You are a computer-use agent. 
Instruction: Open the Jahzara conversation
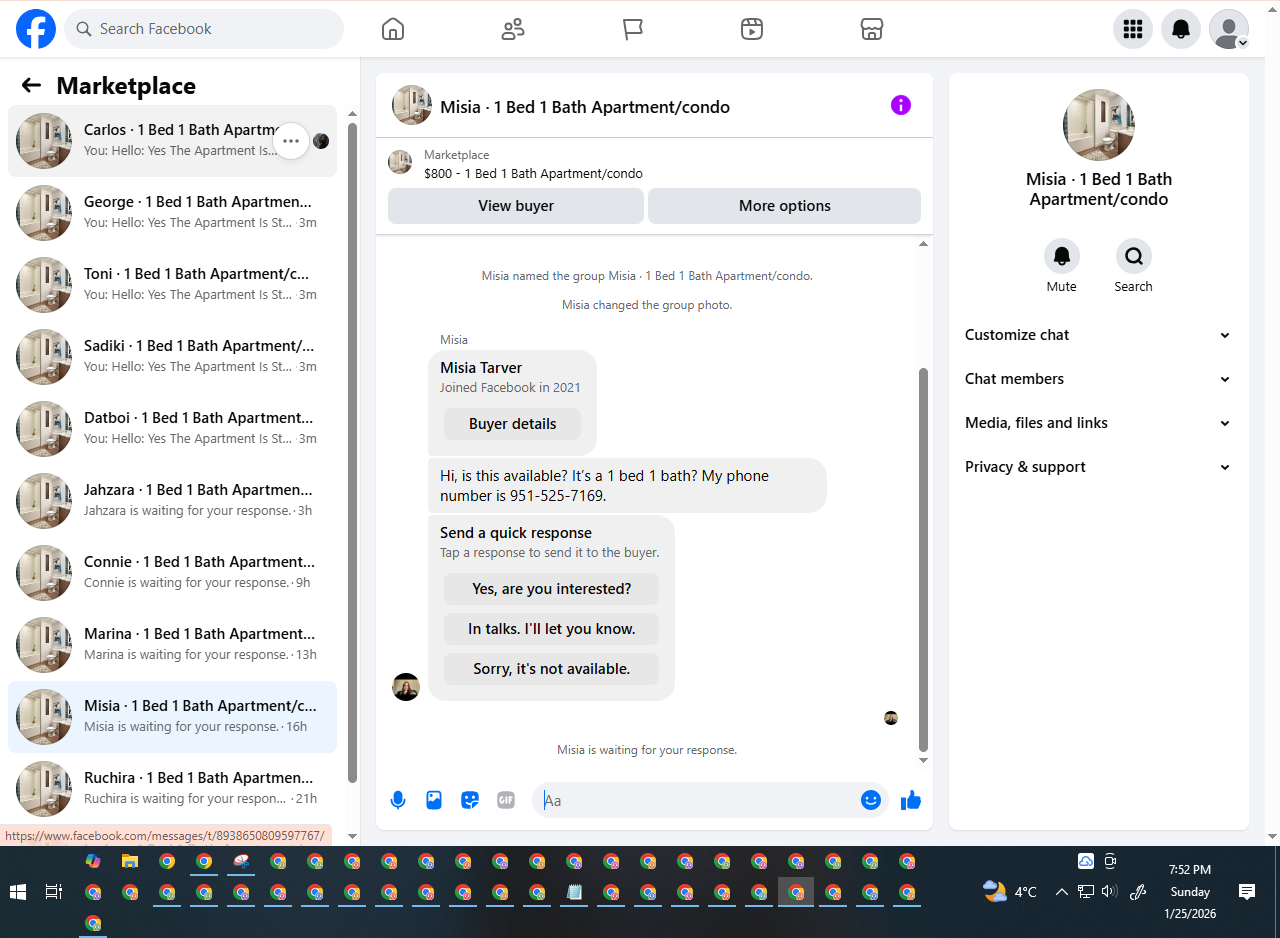(172, 501)
